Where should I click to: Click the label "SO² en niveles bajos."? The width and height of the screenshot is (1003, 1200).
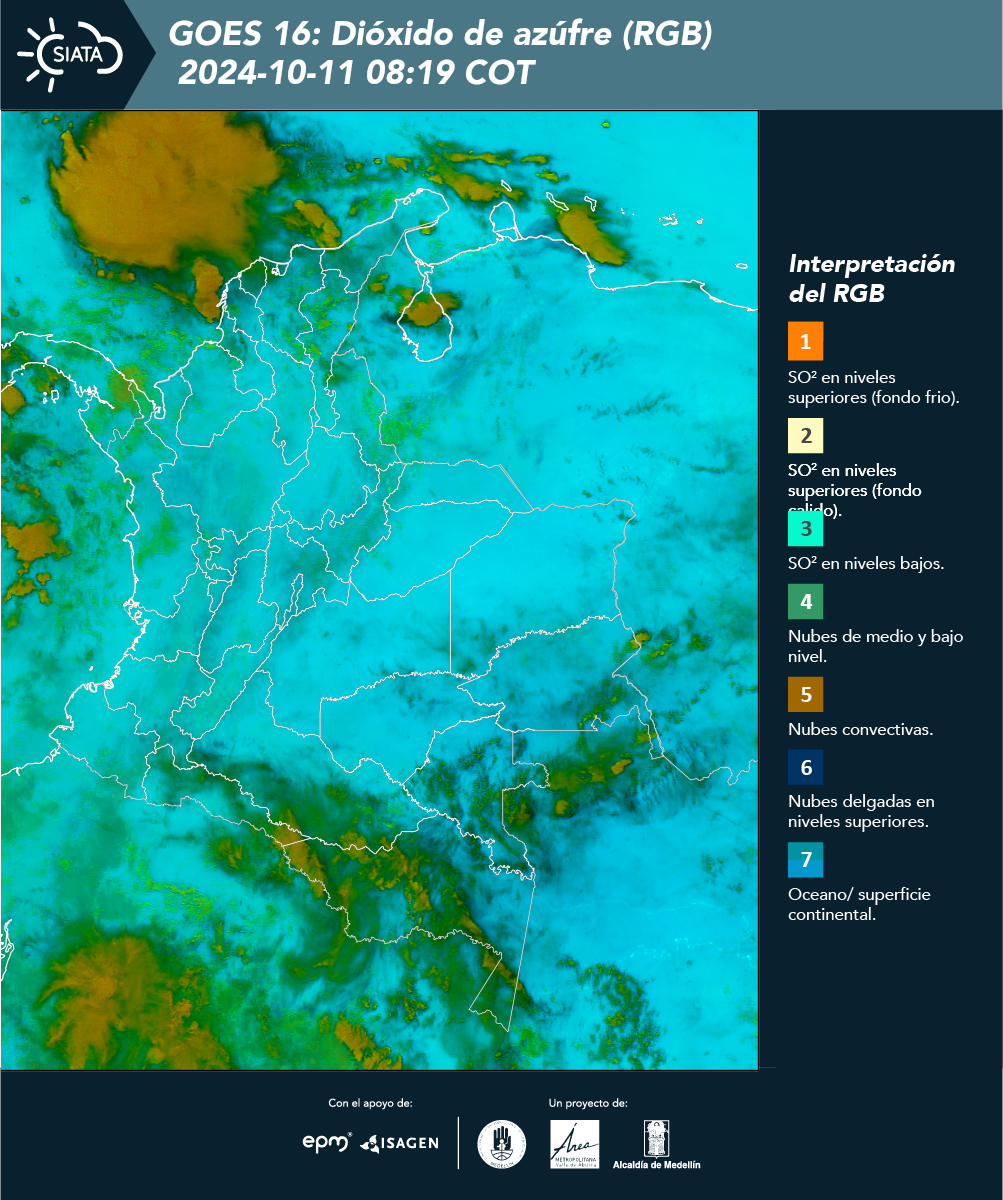[866, 563]
